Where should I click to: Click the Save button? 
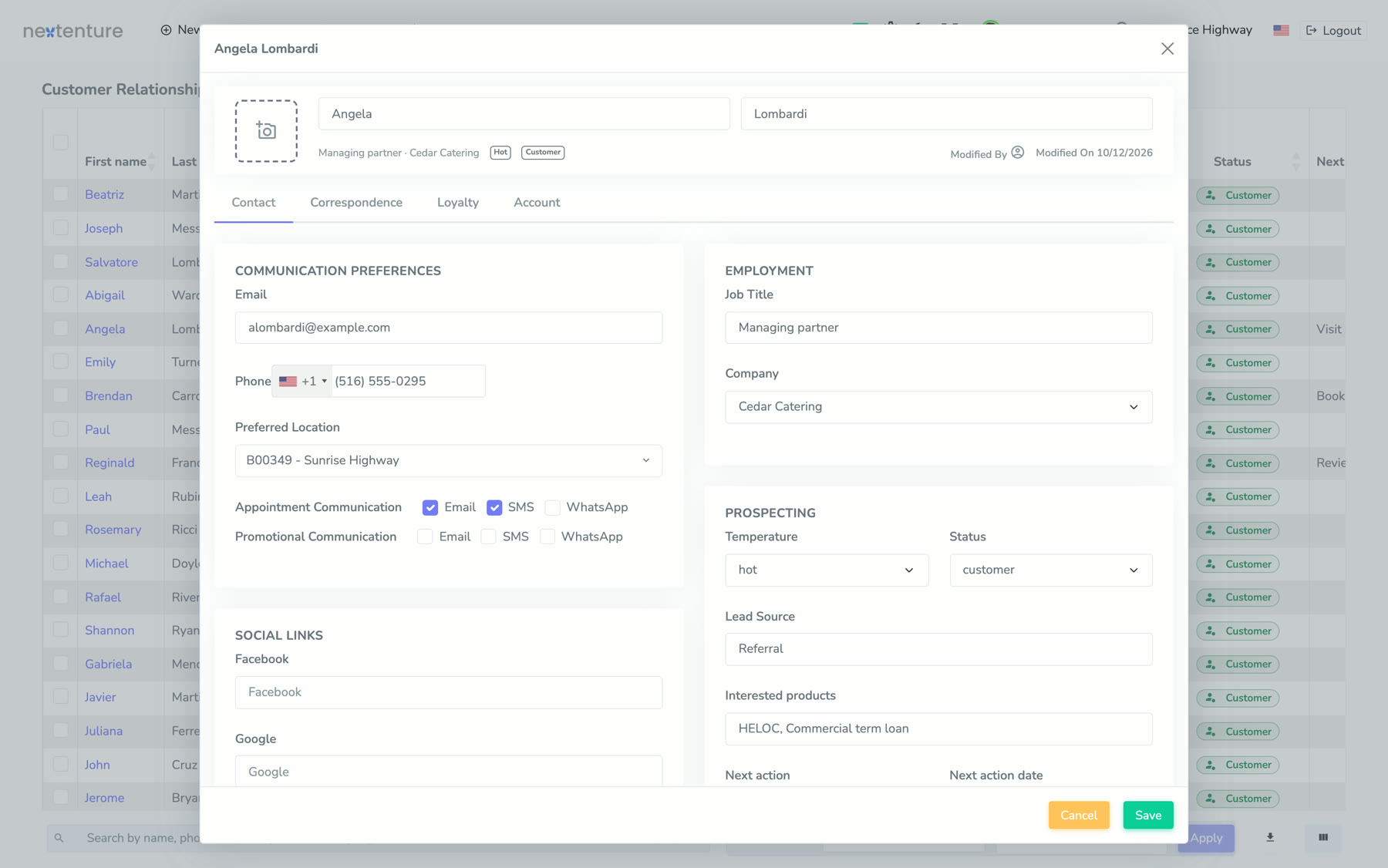pos(1148,815)
